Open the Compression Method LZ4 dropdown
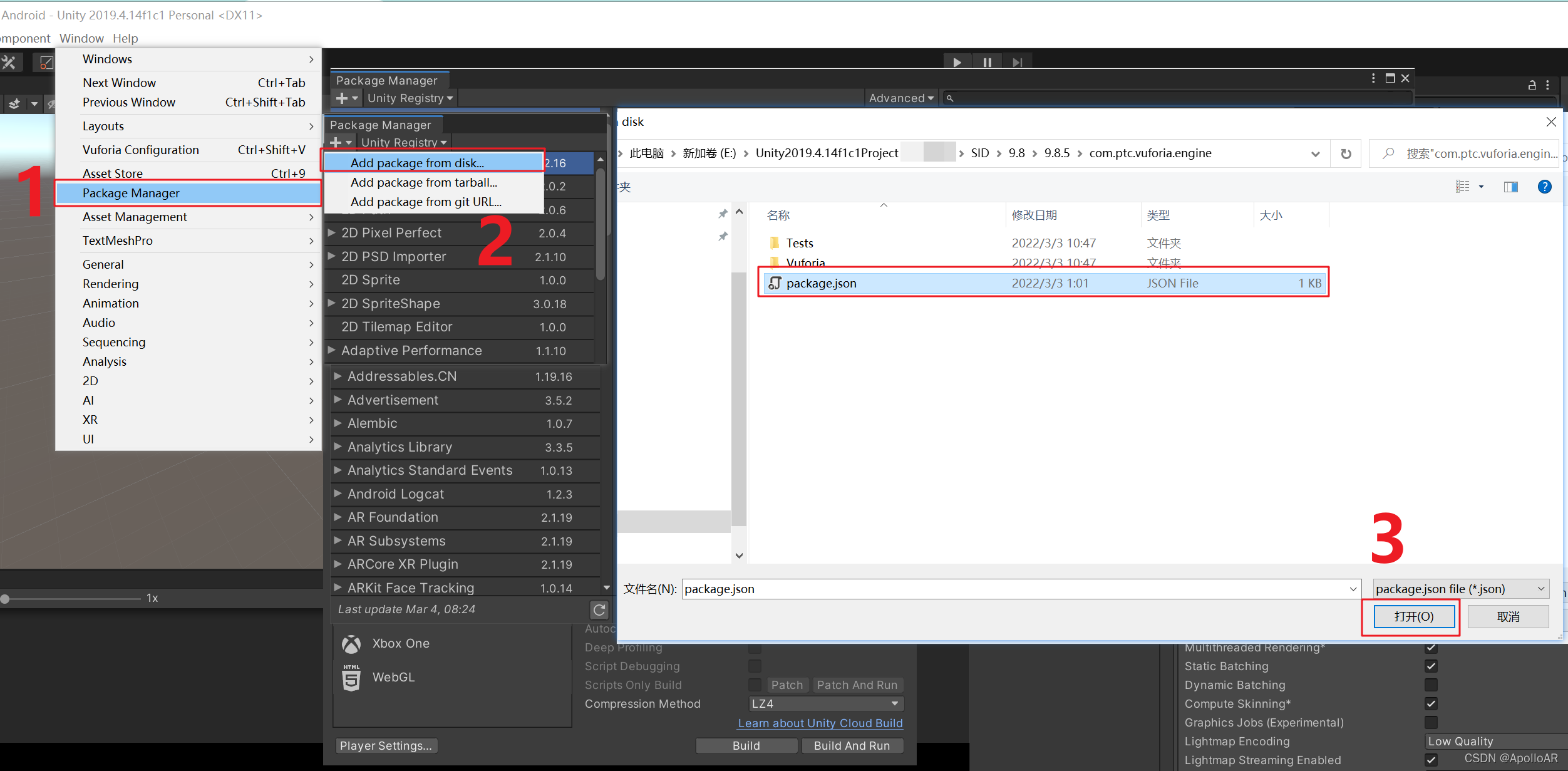Image resolution: width=1568 pixels, height=771 pixels. click(825, 704)
